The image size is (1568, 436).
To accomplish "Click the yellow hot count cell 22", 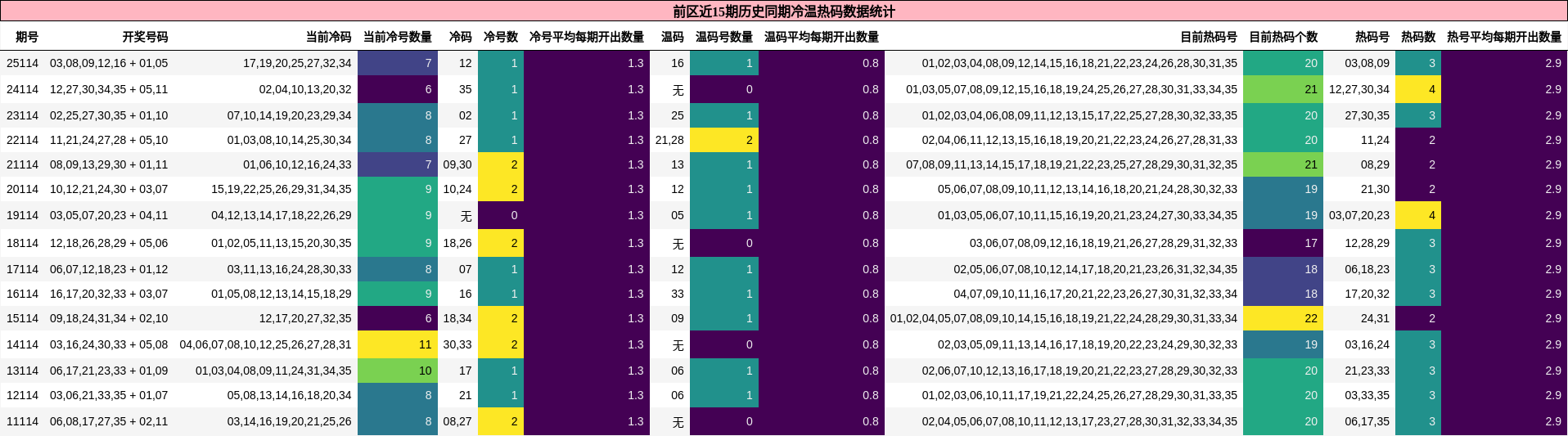I will pos(1283,318).
